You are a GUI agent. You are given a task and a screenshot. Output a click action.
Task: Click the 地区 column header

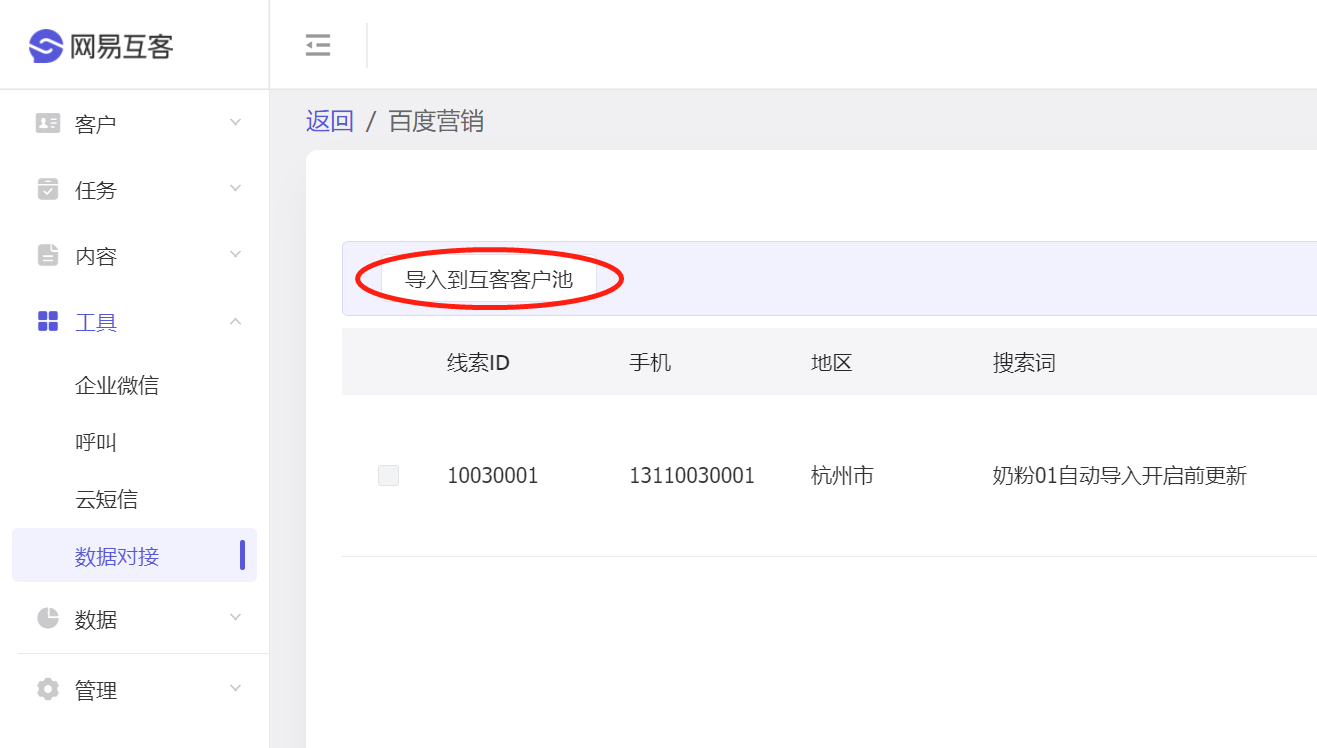(x=832, y=362)
